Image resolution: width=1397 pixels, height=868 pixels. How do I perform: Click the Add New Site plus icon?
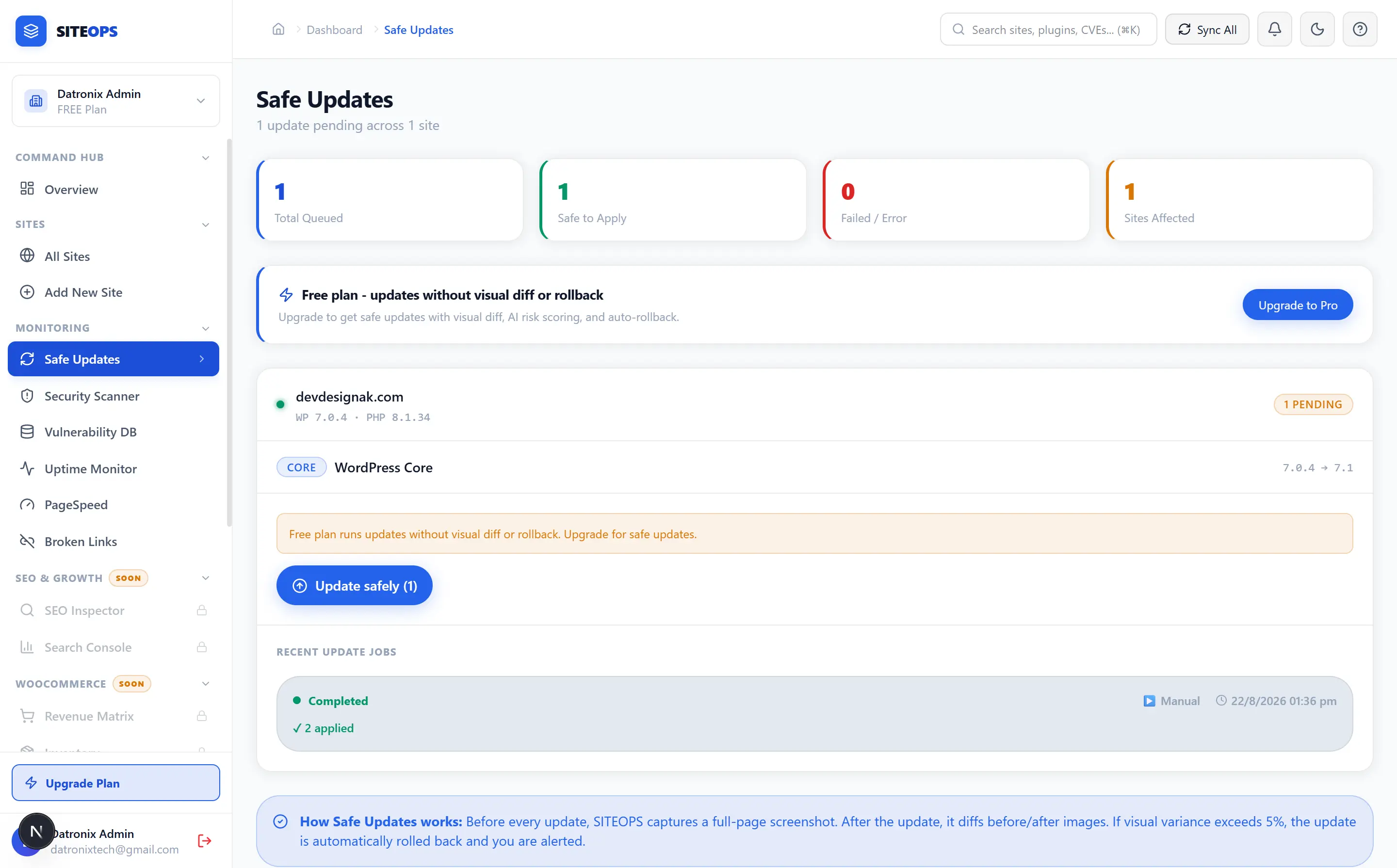tap(27, 292)
